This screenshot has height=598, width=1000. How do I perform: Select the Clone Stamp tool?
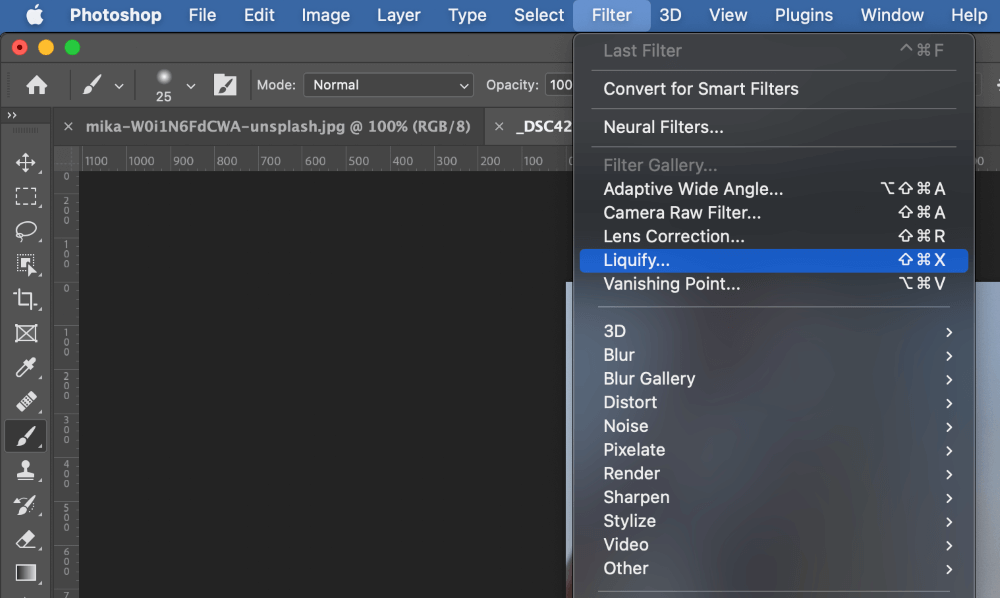tap(26, 470)
